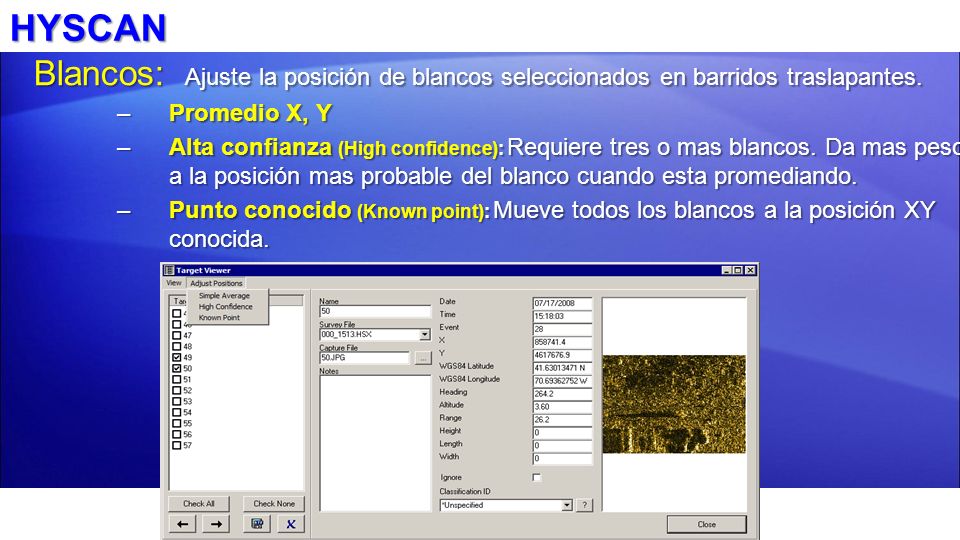Click the previous target left-arrow button
The image size is (960, 540).
coord(182,524)
